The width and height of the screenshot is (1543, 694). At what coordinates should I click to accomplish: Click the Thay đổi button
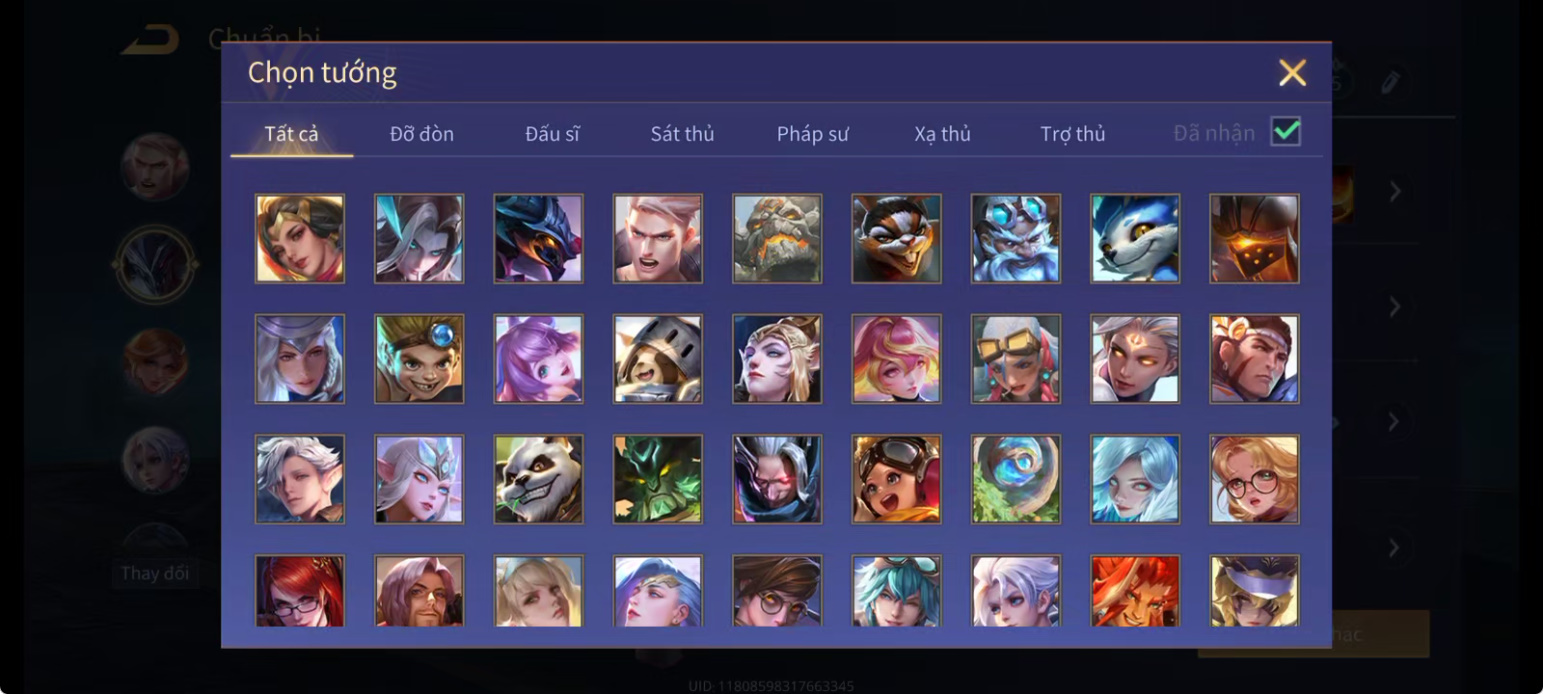coord(154,573)
